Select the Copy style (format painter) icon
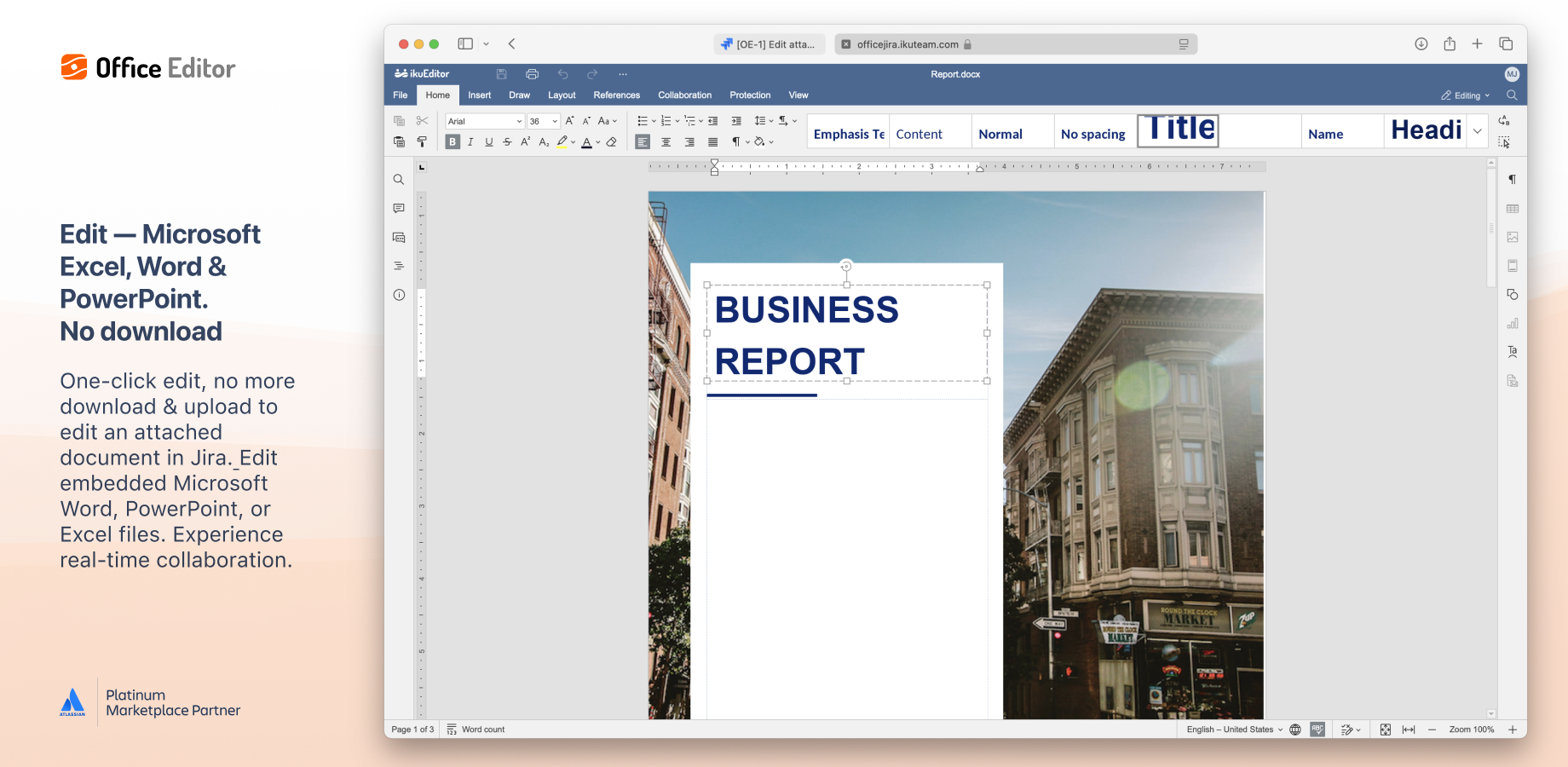 (423, 141)
